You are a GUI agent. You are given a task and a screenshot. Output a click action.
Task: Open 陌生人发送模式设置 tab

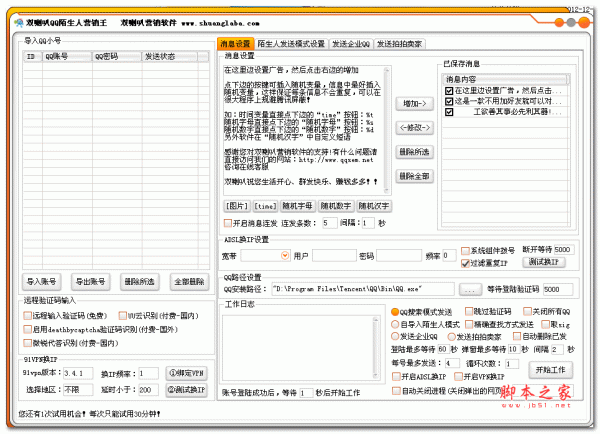(291, 44)
